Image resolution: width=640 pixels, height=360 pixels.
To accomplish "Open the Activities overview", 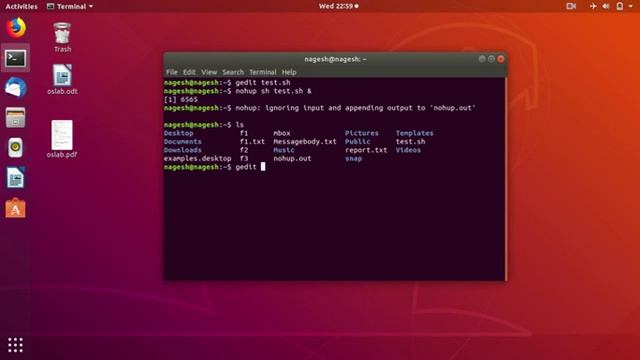I will [21, 6].
